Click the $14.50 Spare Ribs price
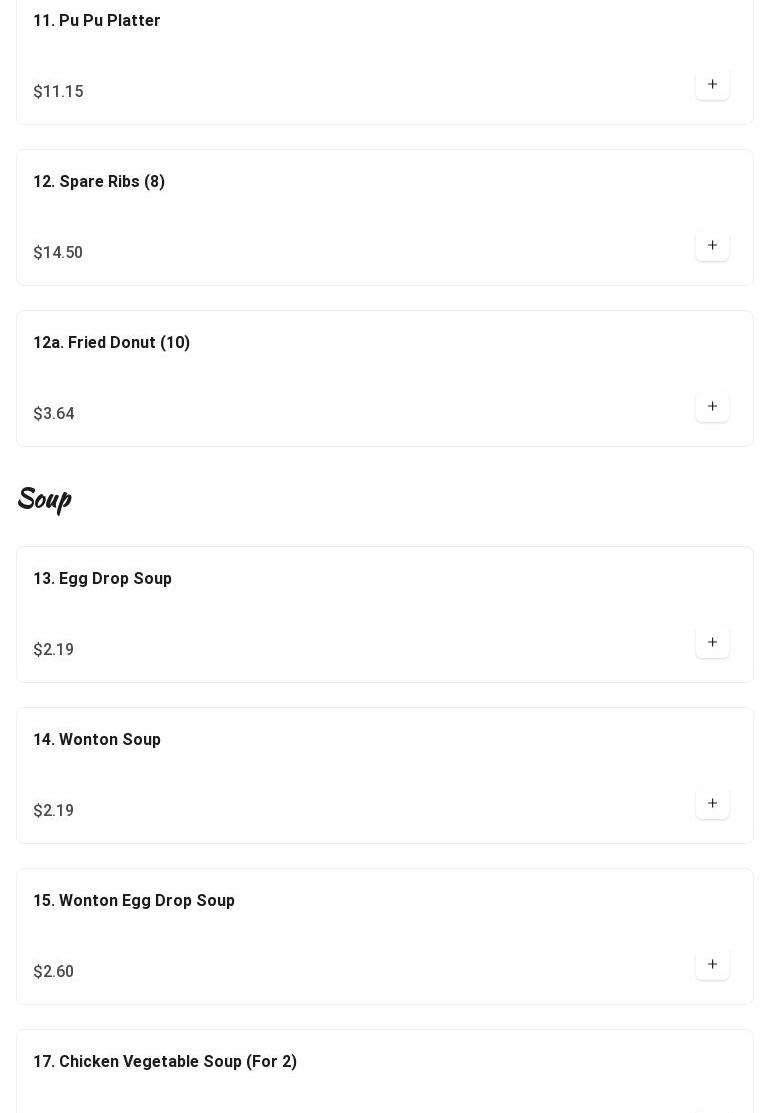Viewport: 770px width, 1113px height. pos(58,253)
